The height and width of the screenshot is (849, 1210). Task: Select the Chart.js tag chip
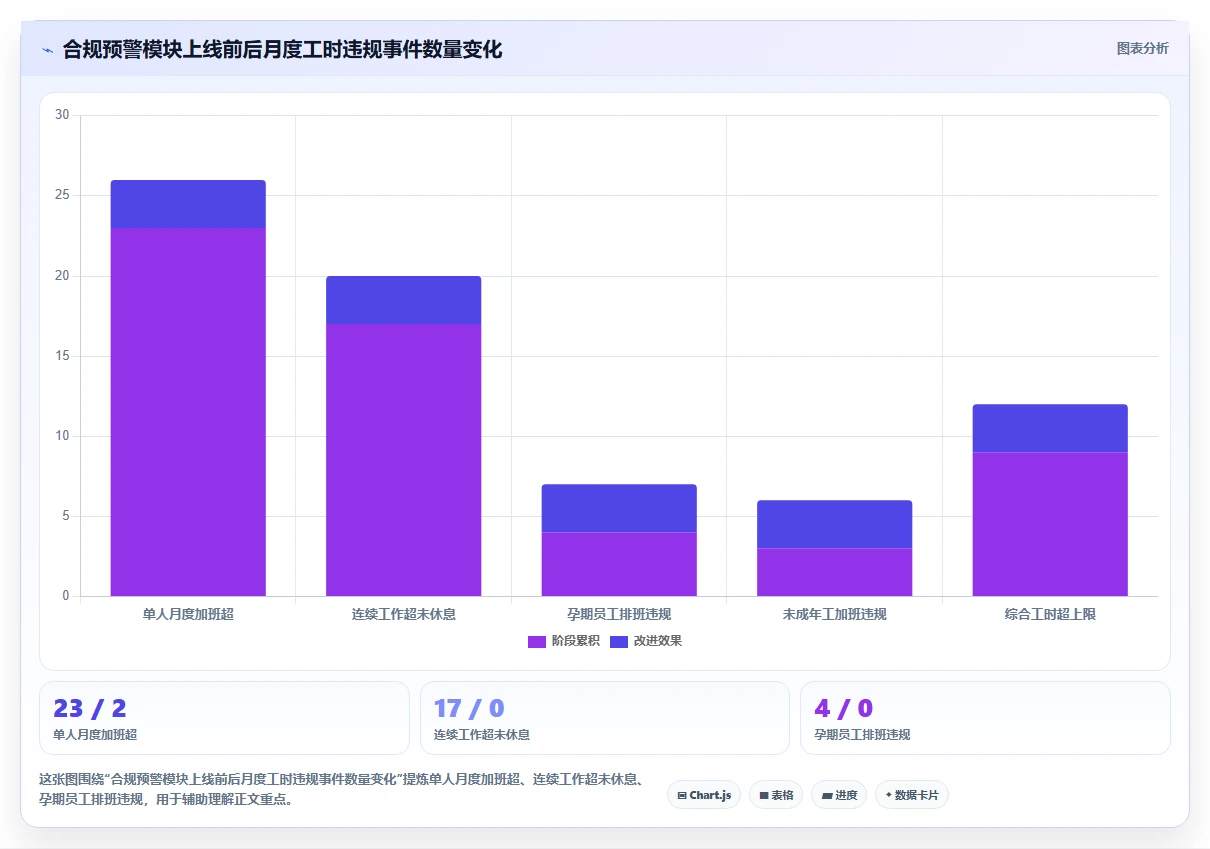pyautogui.click(x=704, y=795)
